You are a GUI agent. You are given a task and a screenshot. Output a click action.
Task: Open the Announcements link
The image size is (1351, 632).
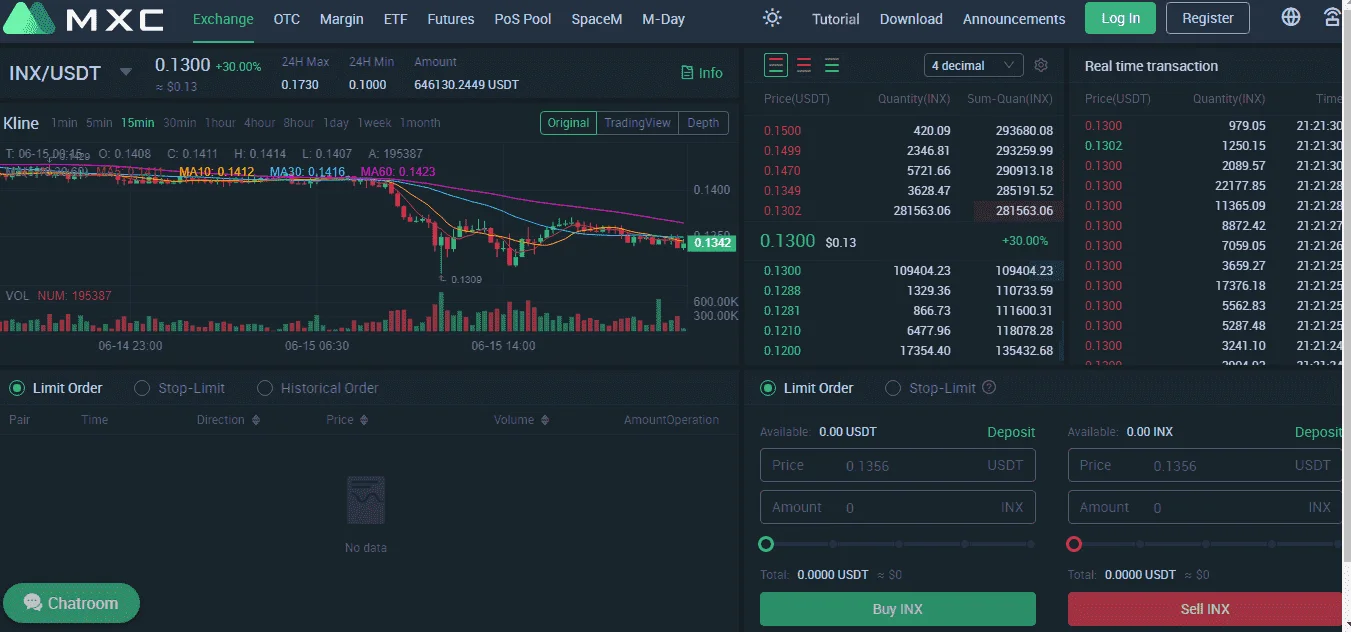coord(1014,19)
